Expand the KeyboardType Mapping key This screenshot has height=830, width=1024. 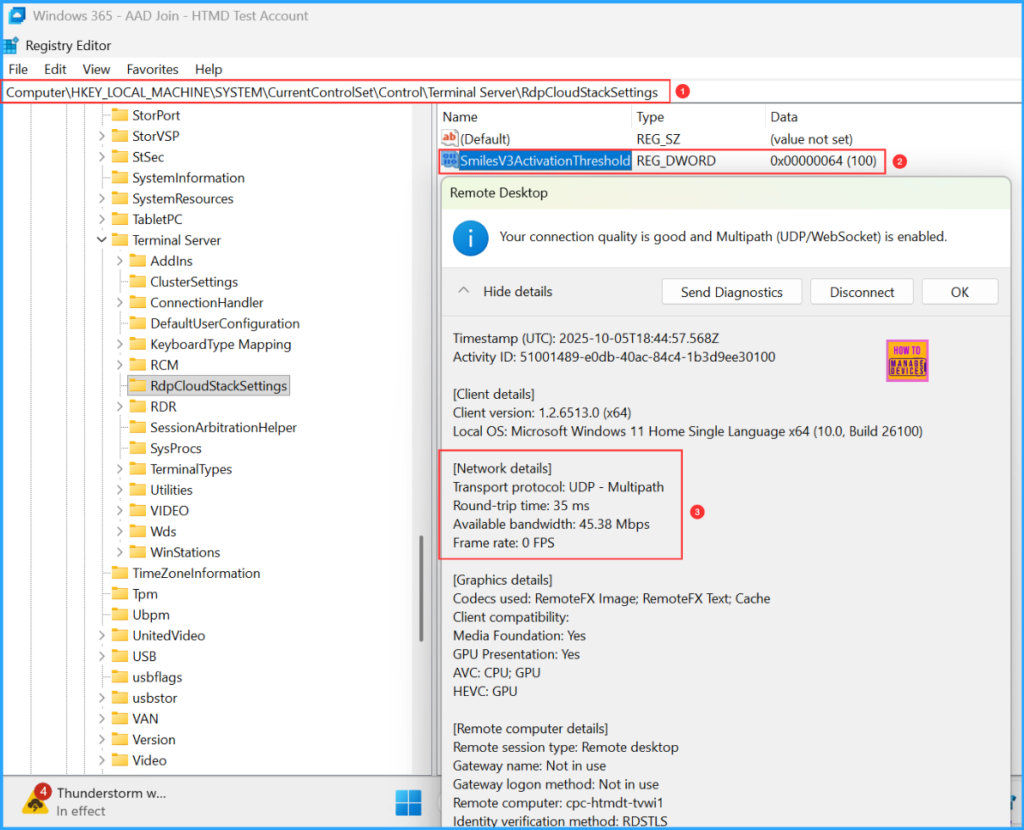[119, 344]
